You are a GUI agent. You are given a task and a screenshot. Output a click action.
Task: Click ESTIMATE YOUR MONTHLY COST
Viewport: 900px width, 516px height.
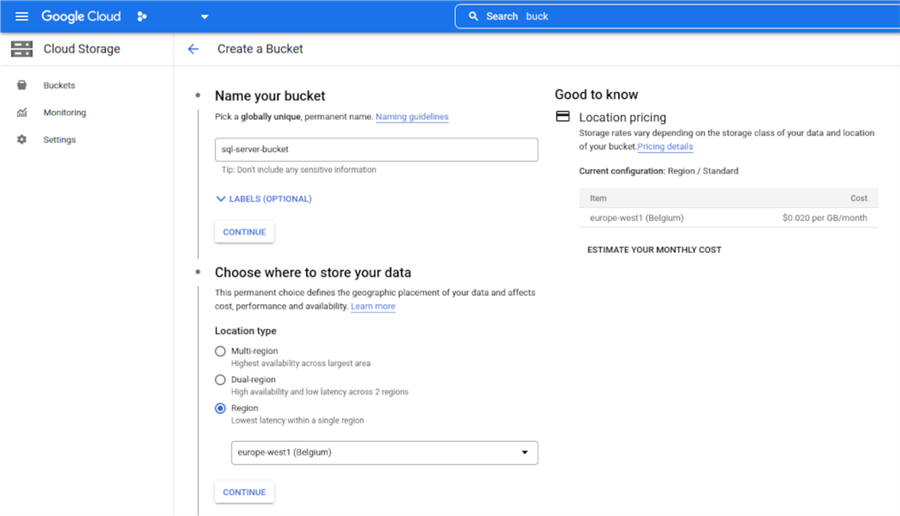pyautogui.click(x=654, y=250)
